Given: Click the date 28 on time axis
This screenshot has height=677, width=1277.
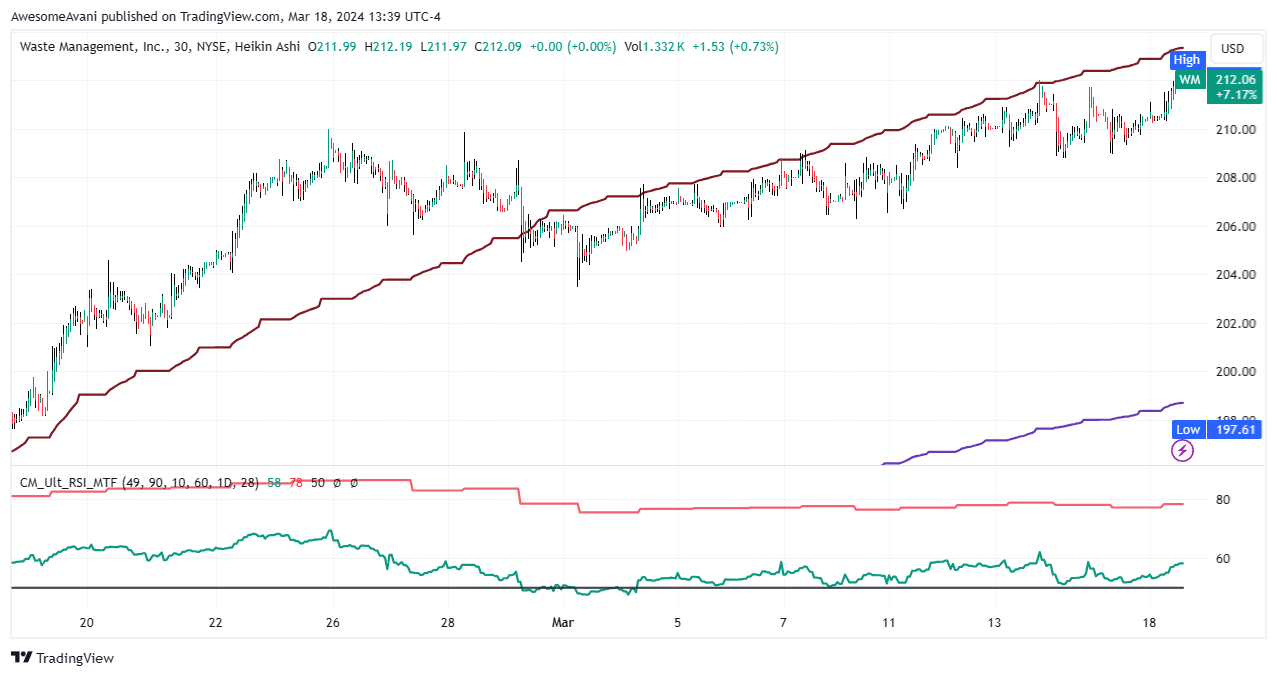Looking at the screenshot, I should pyautogui.click(x=448, y=623).
